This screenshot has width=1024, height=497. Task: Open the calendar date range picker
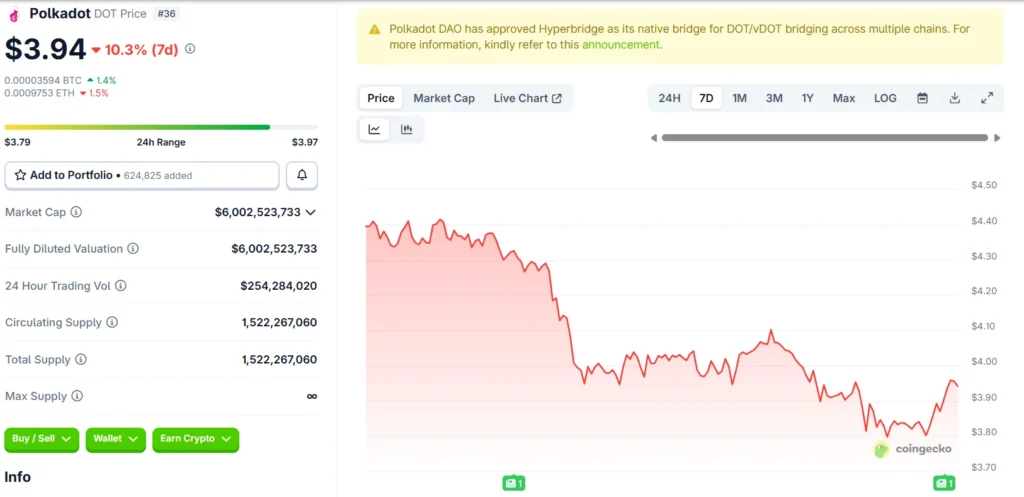pos(922,98)
